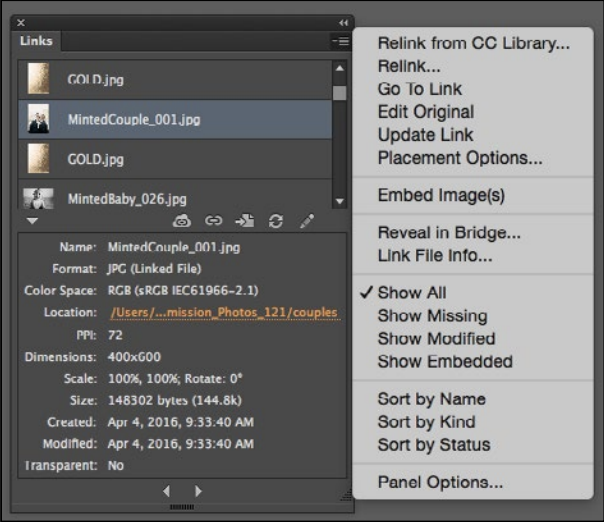Viewport: 604px width, 522px height.
Task: Click the Scale value 100%, 100%
Action: (144, 379)
